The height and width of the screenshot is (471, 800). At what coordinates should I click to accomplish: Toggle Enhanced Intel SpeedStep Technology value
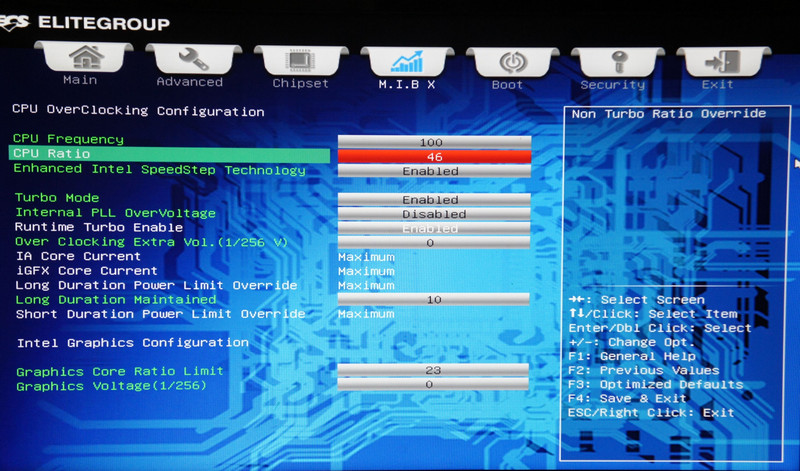[x=434, y=171]
